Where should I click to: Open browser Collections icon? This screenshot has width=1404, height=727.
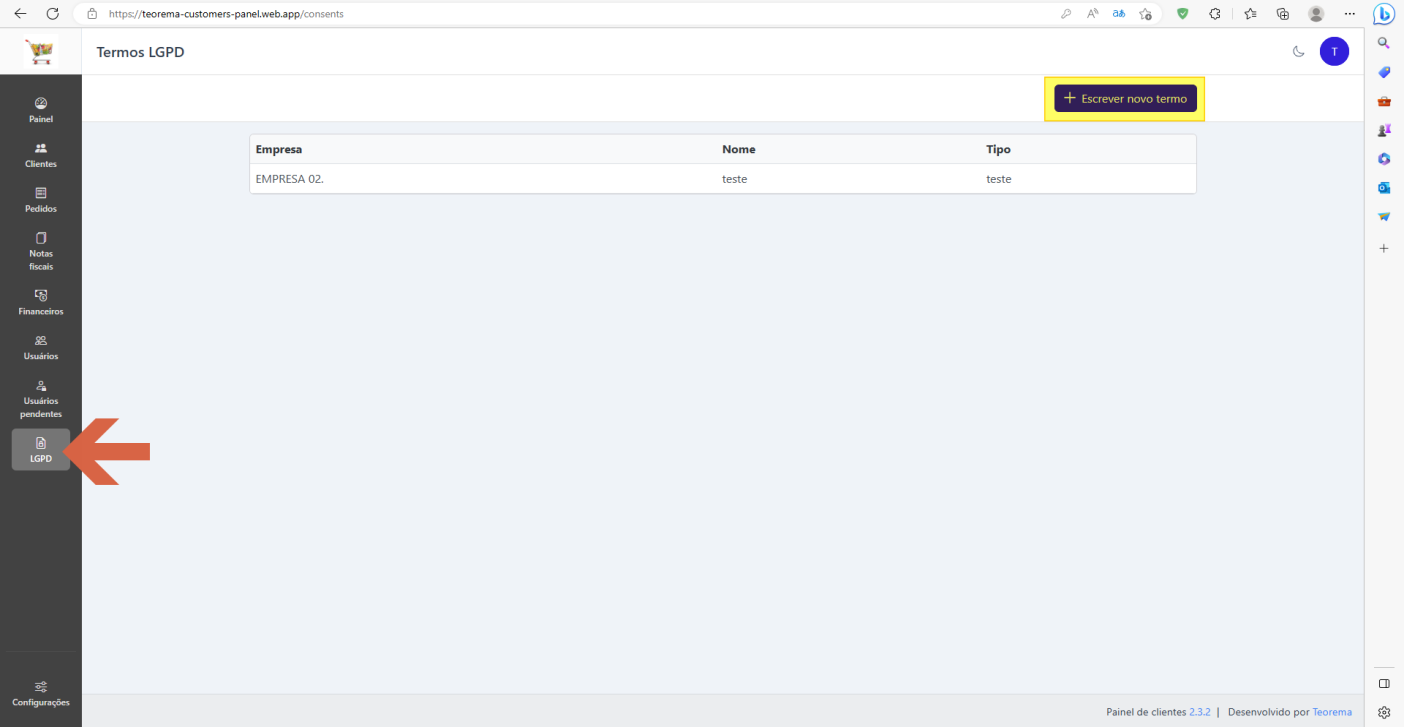[1283, 14]
